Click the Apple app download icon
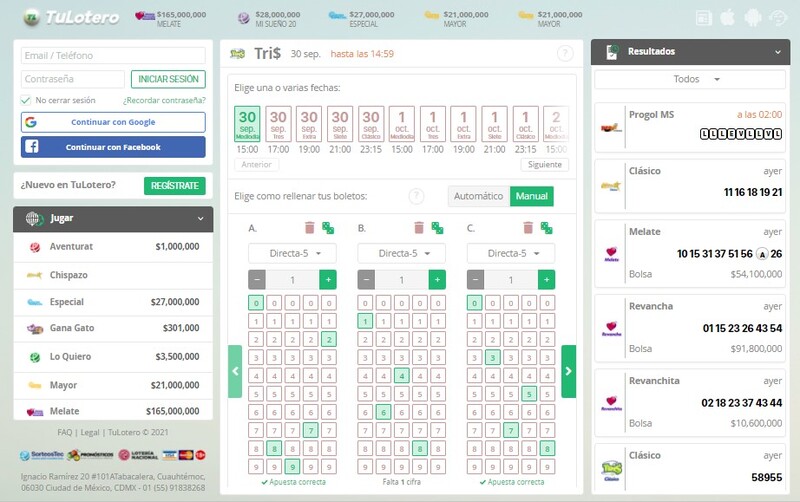 [727, 18]
